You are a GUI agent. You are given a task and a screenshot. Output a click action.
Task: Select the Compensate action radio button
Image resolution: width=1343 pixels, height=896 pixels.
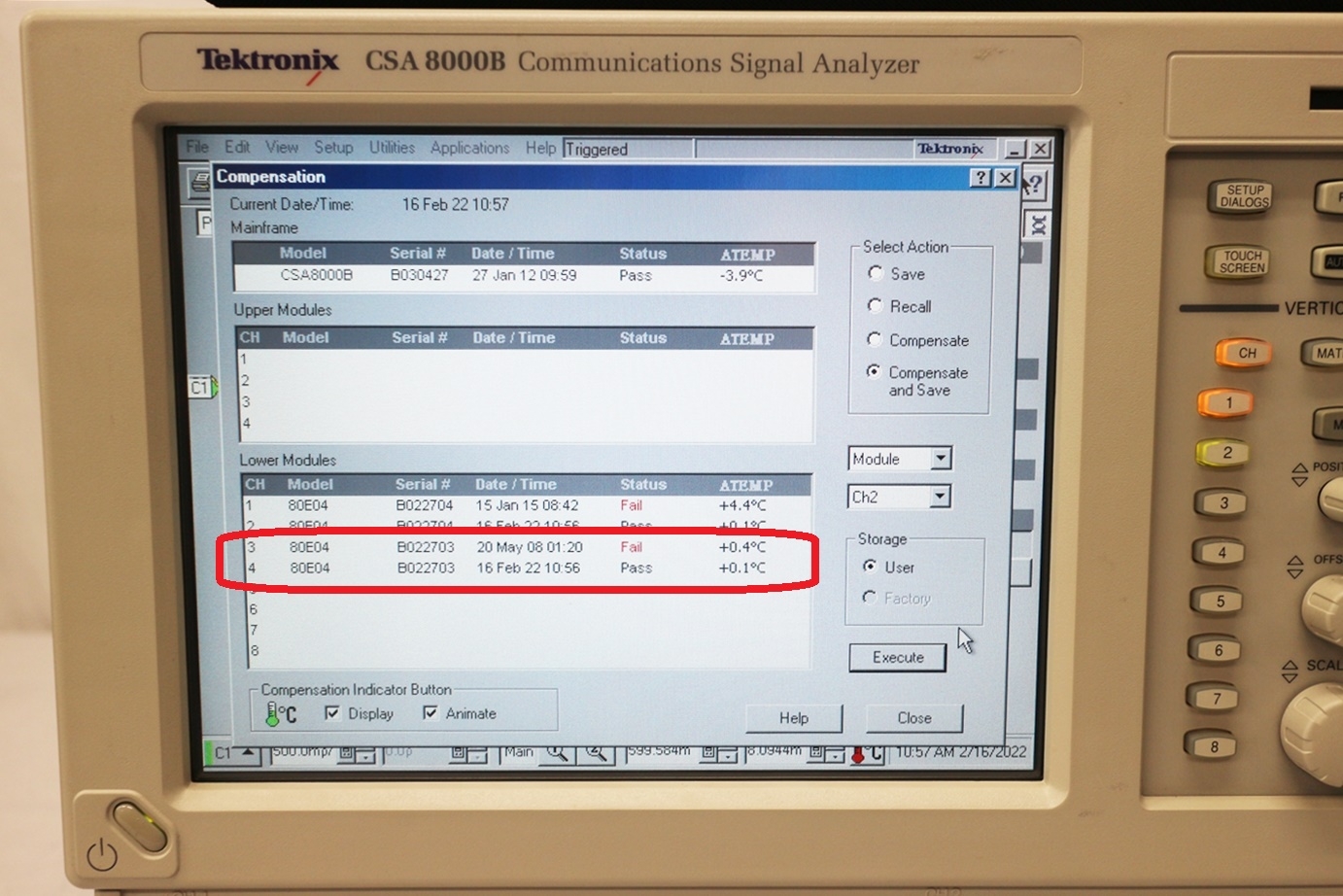coord(875,339)
